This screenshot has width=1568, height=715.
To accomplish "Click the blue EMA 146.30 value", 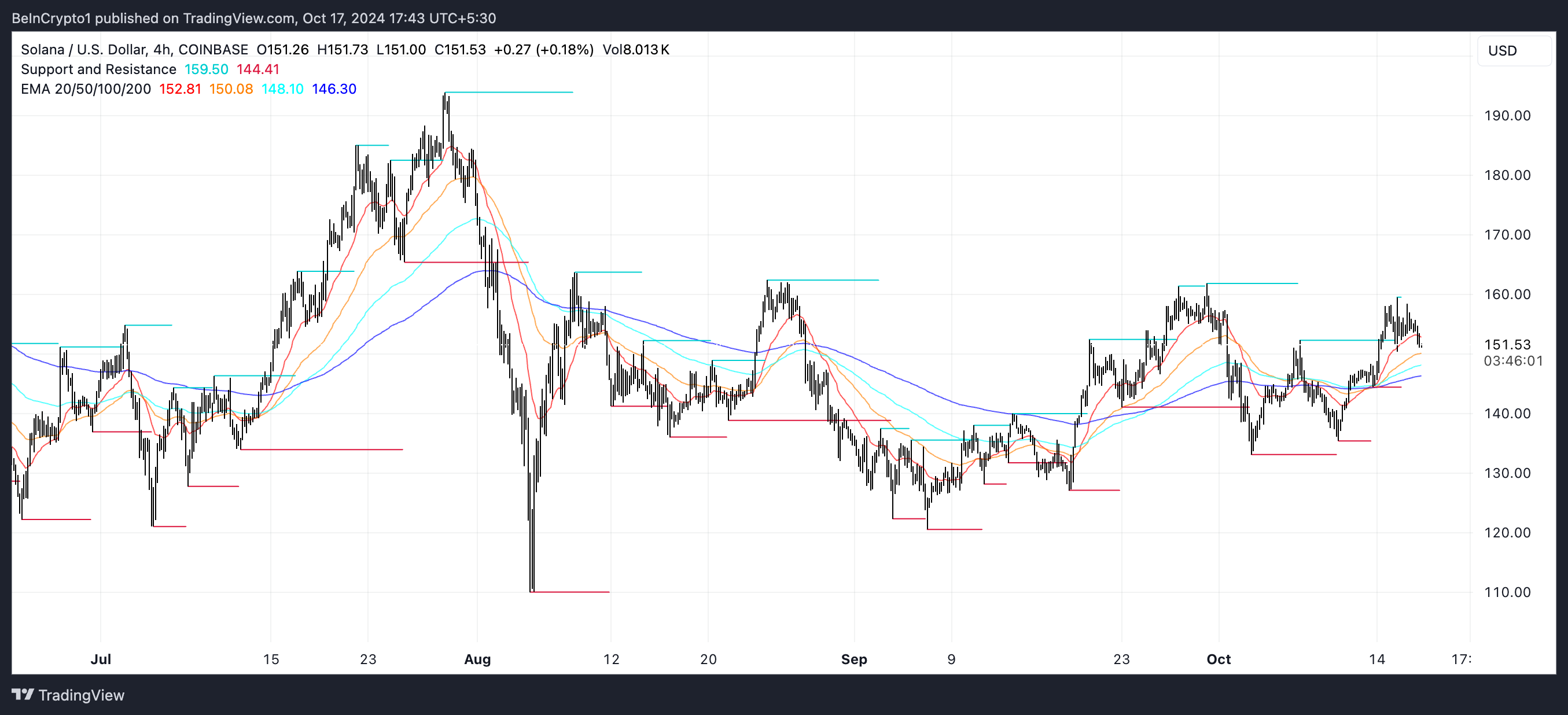I will pos(334,89).
